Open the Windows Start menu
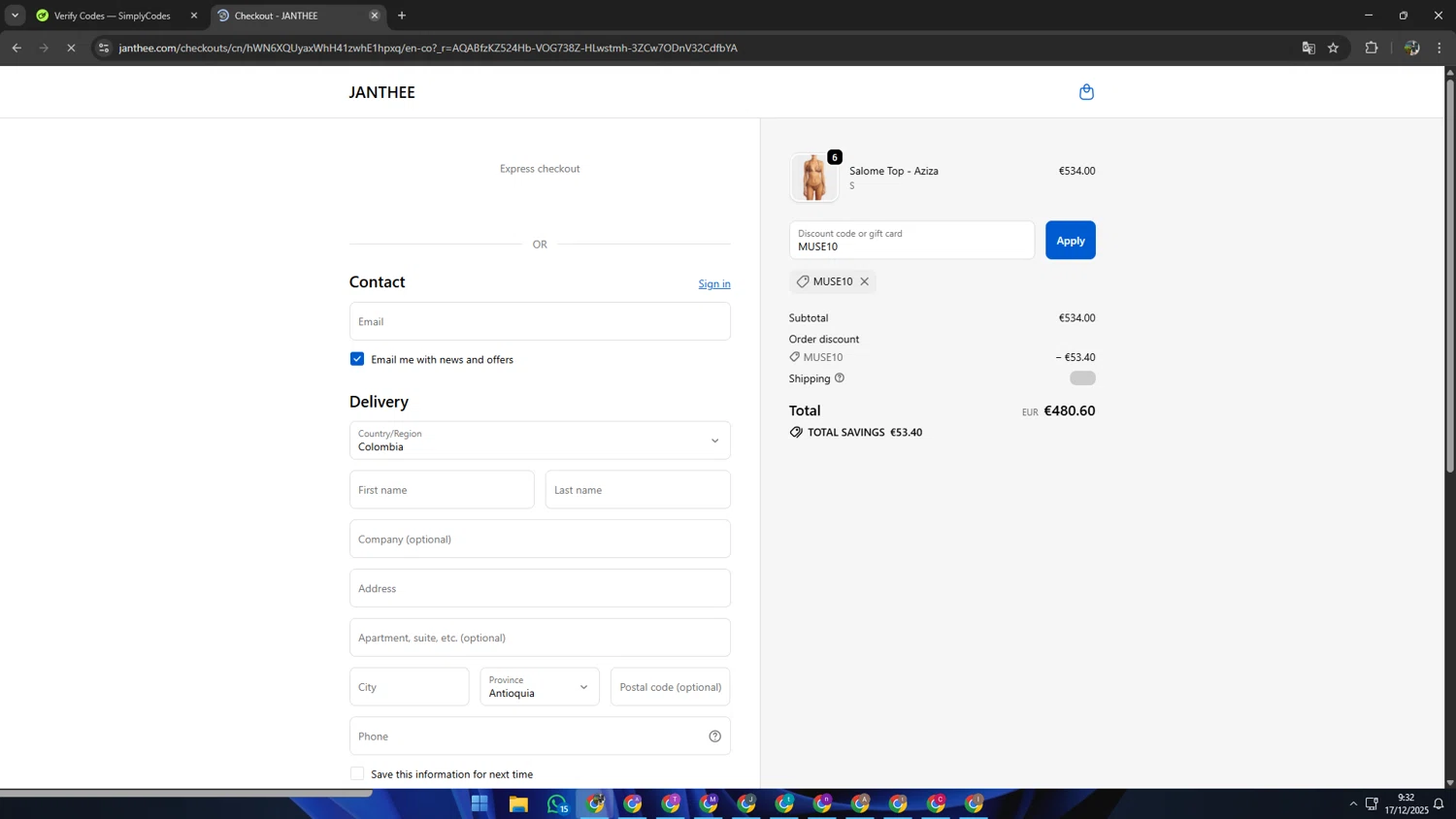 [x=480, y=803]
